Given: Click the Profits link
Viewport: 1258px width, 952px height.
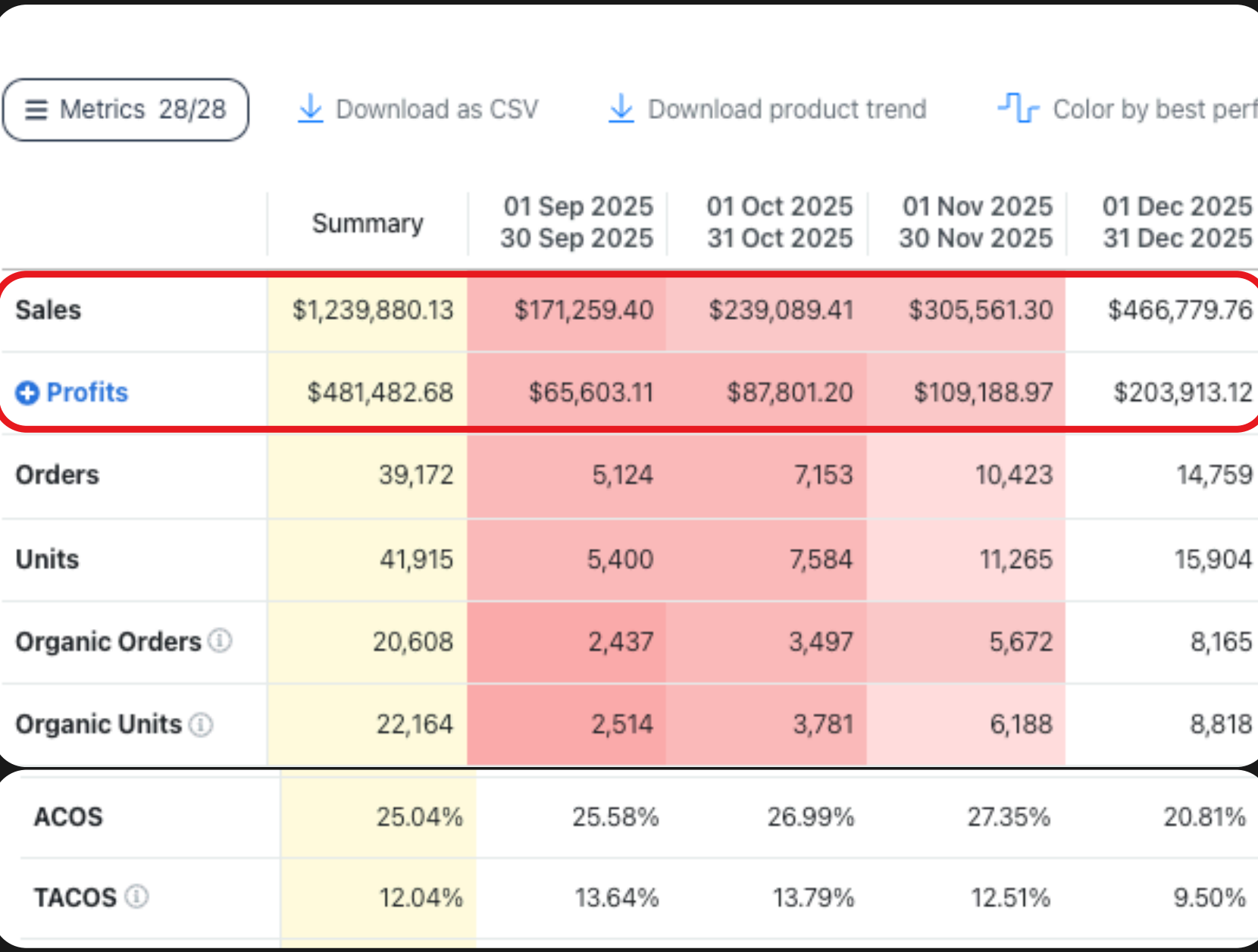Looking at the screenshot, I should pyautogui.click(x=87, y=393).
